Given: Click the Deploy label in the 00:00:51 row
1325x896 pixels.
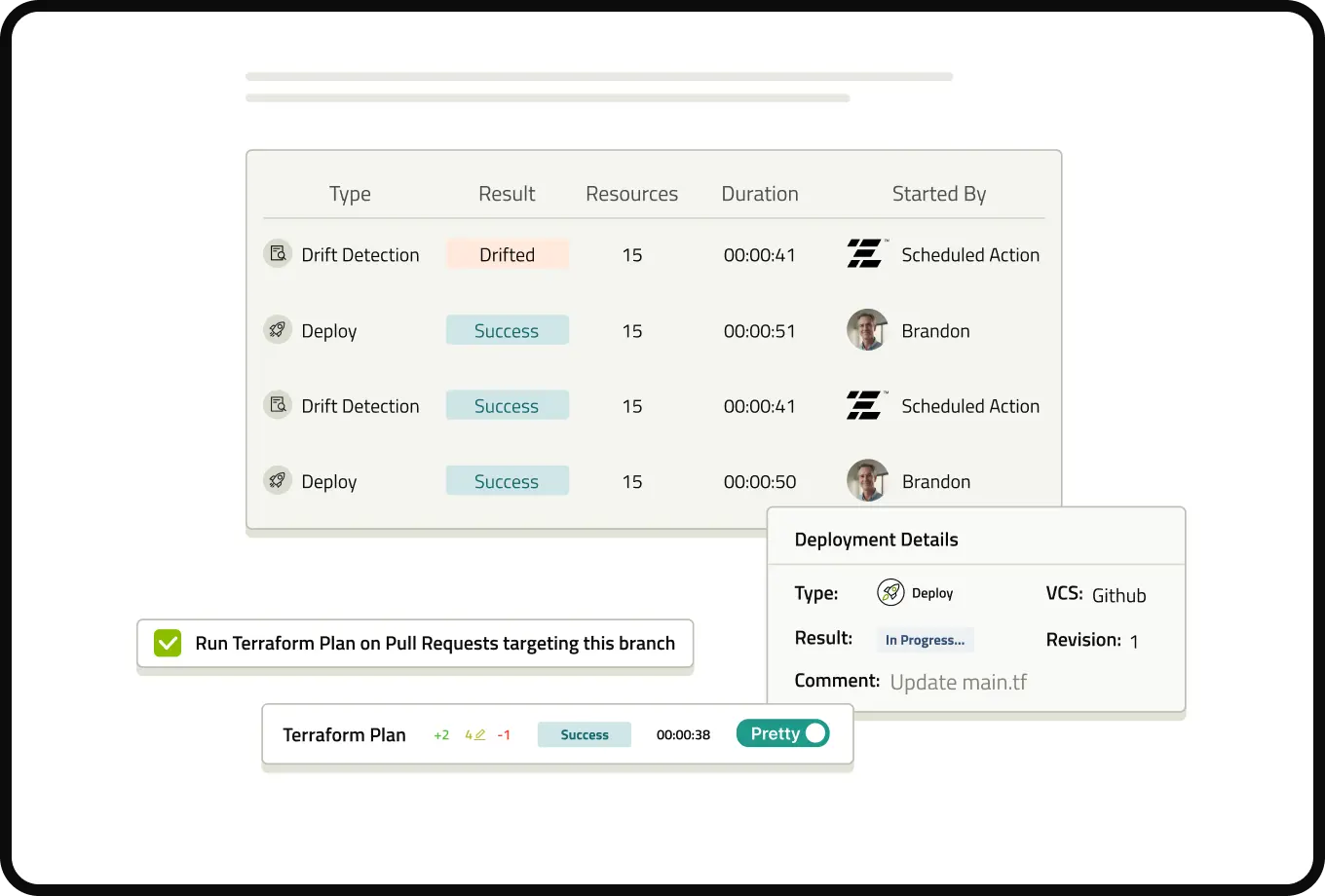Looking at the screenshot, I should click(x=329, y=331).
